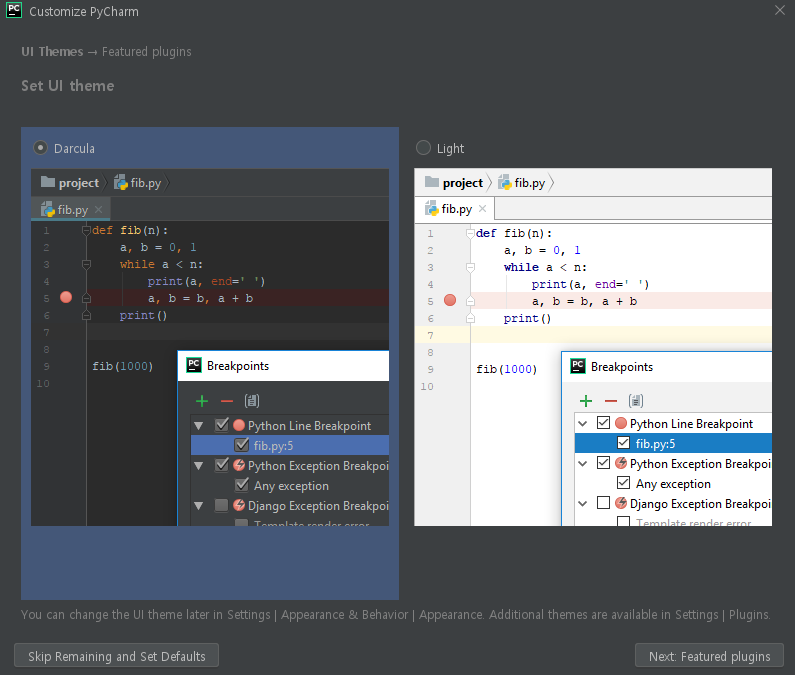Collapse Python Line Breakpoint in Light preview
Viewport: 795px width, 675px height.
[583, 423]
